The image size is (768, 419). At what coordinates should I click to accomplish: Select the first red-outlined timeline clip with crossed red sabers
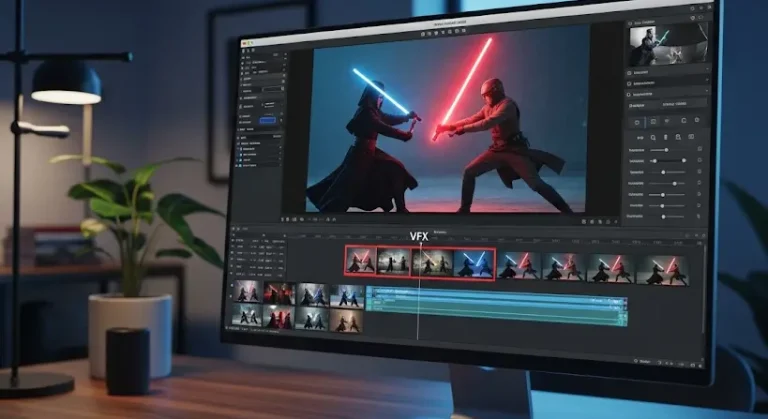pos(361,260)
